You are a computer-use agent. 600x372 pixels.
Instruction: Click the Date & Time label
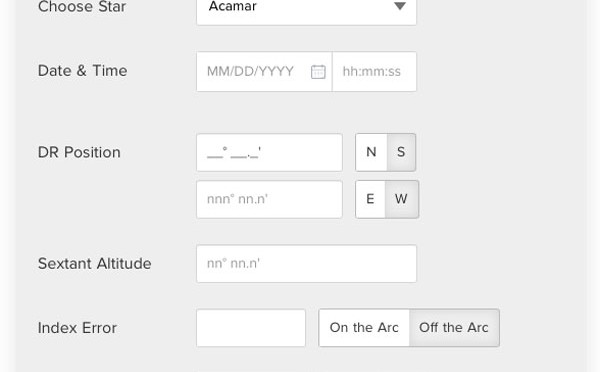point(82,71)
